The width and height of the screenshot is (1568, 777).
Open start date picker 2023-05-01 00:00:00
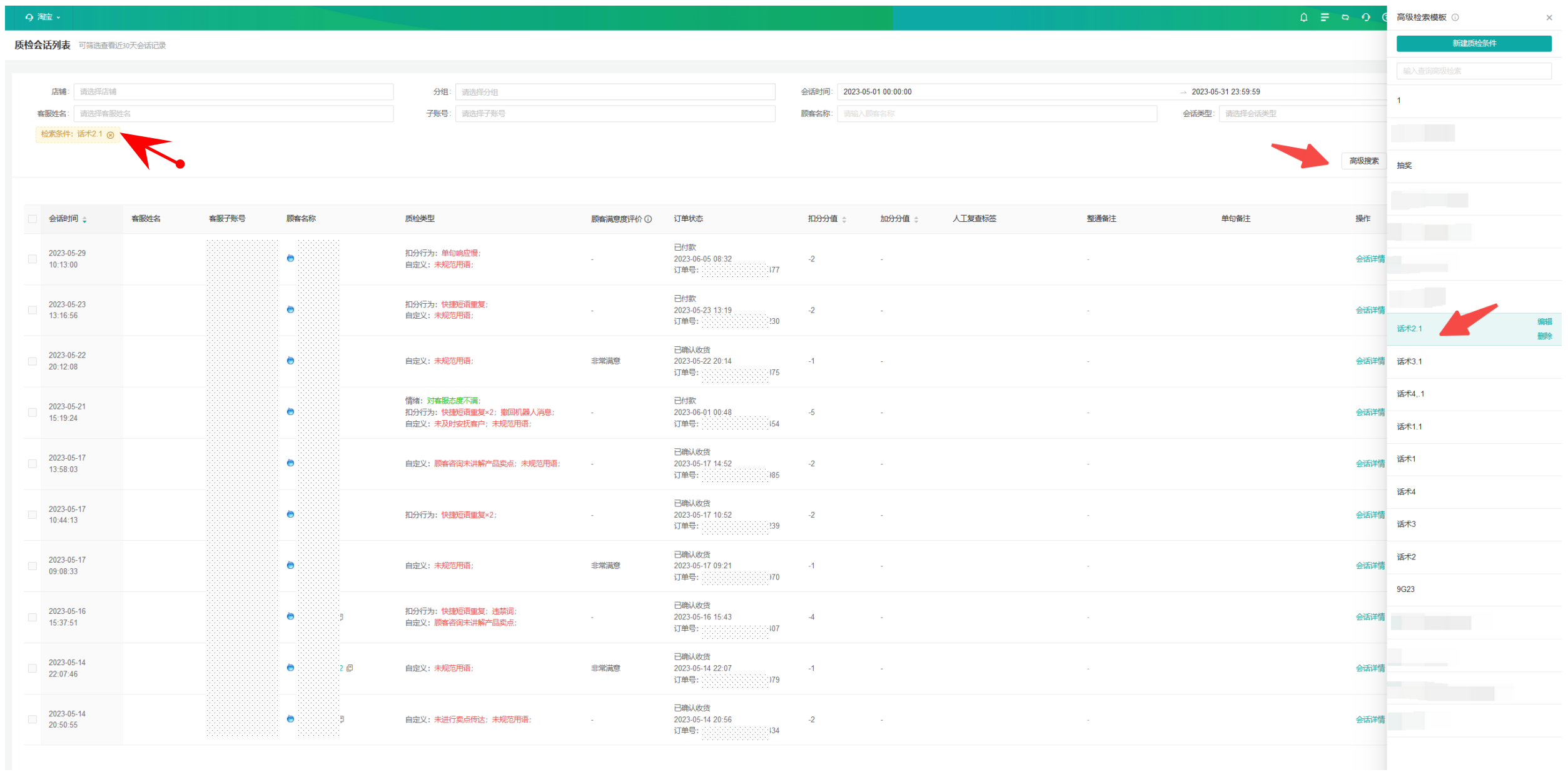tap(878, 92)
